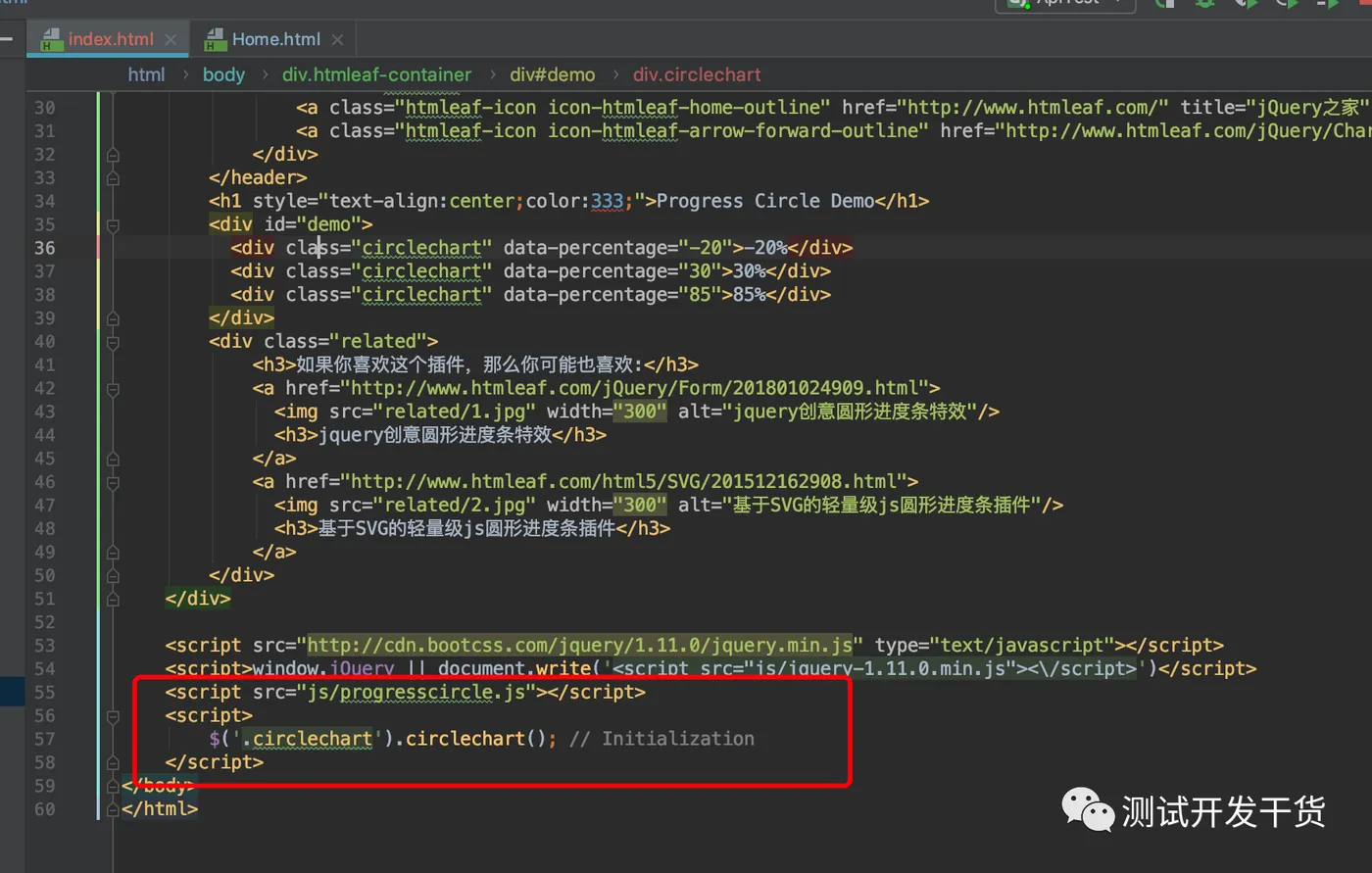Collapse the header fold marker at line 33
This screenshot has width=1372, height=873.
[x=113, y=178]
